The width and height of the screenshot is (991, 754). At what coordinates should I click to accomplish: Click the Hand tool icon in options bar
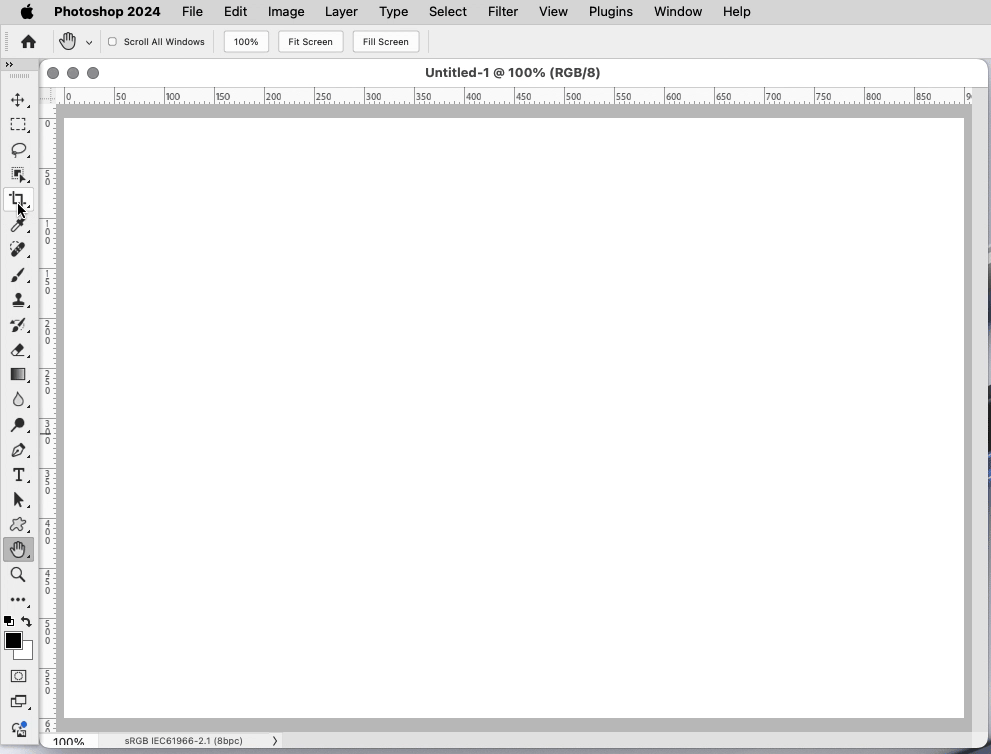pos(68,42)
